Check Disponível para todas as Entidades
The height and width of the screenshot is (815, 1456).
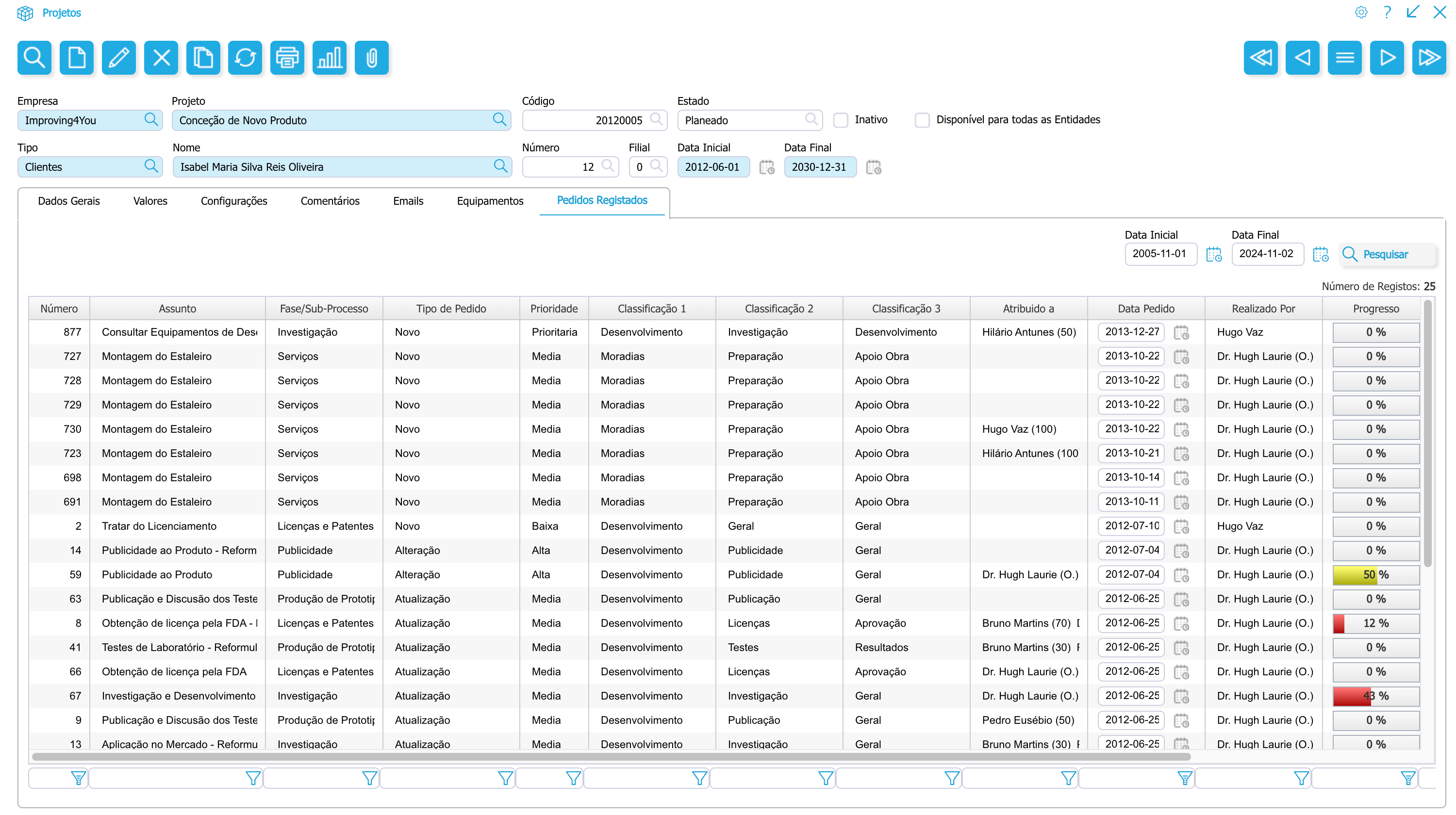[922, 120]
